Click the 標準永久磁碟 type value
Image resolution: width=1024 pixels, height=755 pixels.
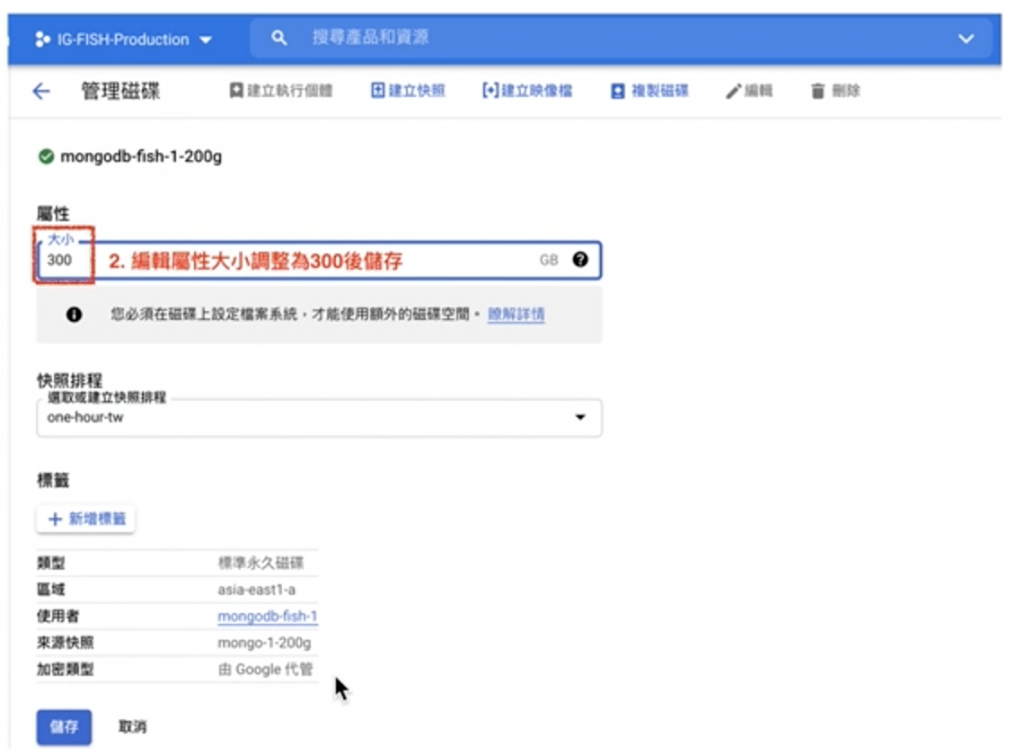pos(261,563)
